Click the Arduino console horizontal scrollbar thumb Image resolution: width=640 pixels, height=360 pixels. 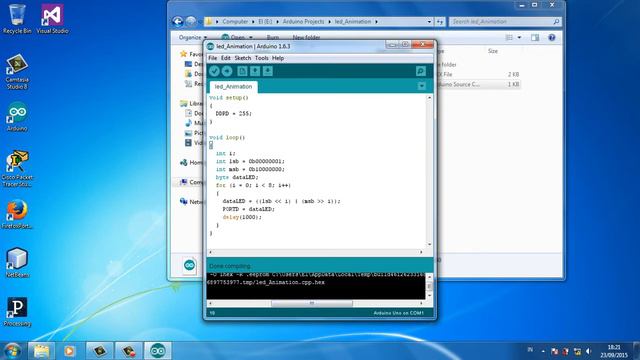pyautogui.click(x=312, y=303)
